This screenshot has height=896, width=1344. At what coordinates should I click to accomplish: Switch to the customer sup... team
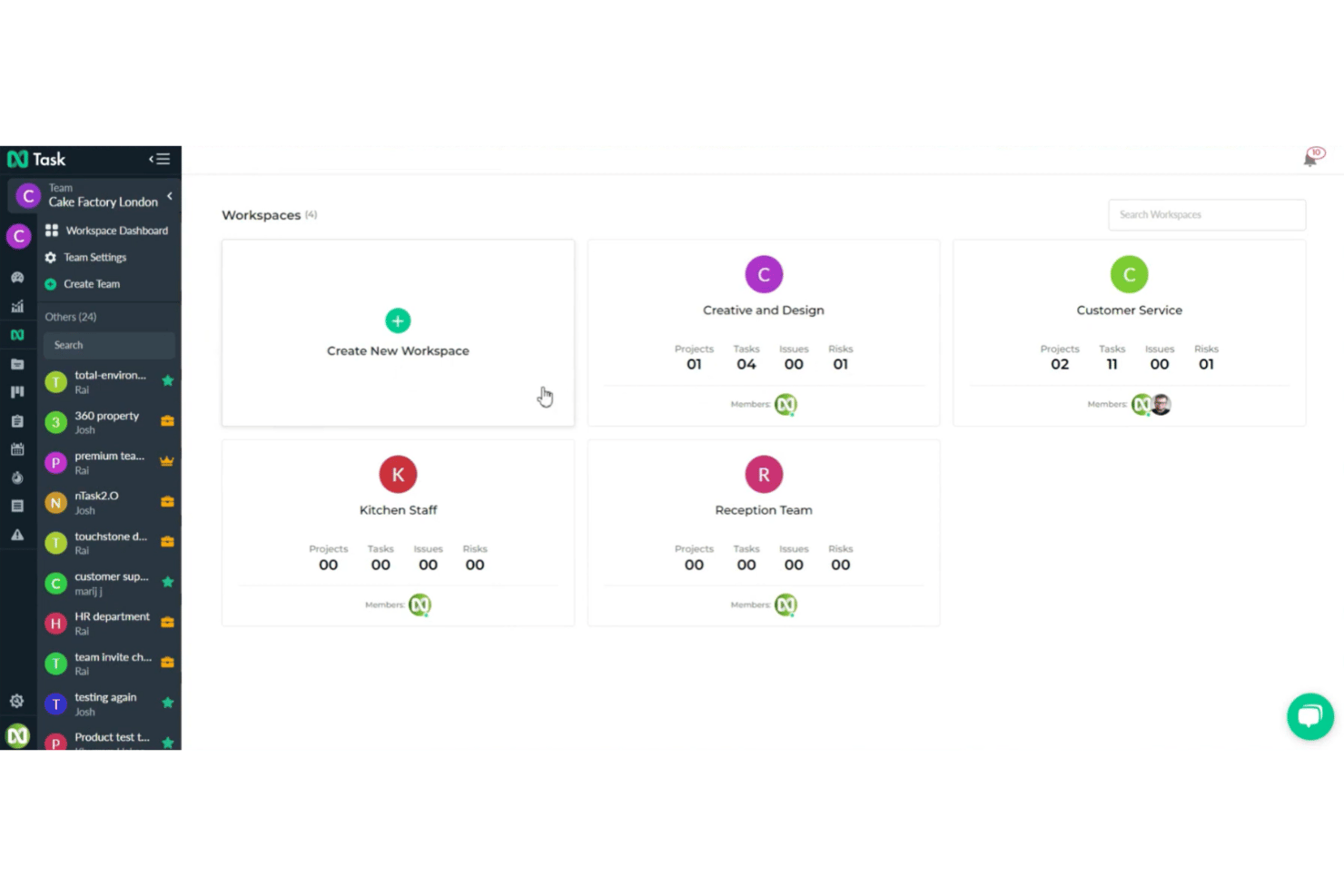pos(109,583)
